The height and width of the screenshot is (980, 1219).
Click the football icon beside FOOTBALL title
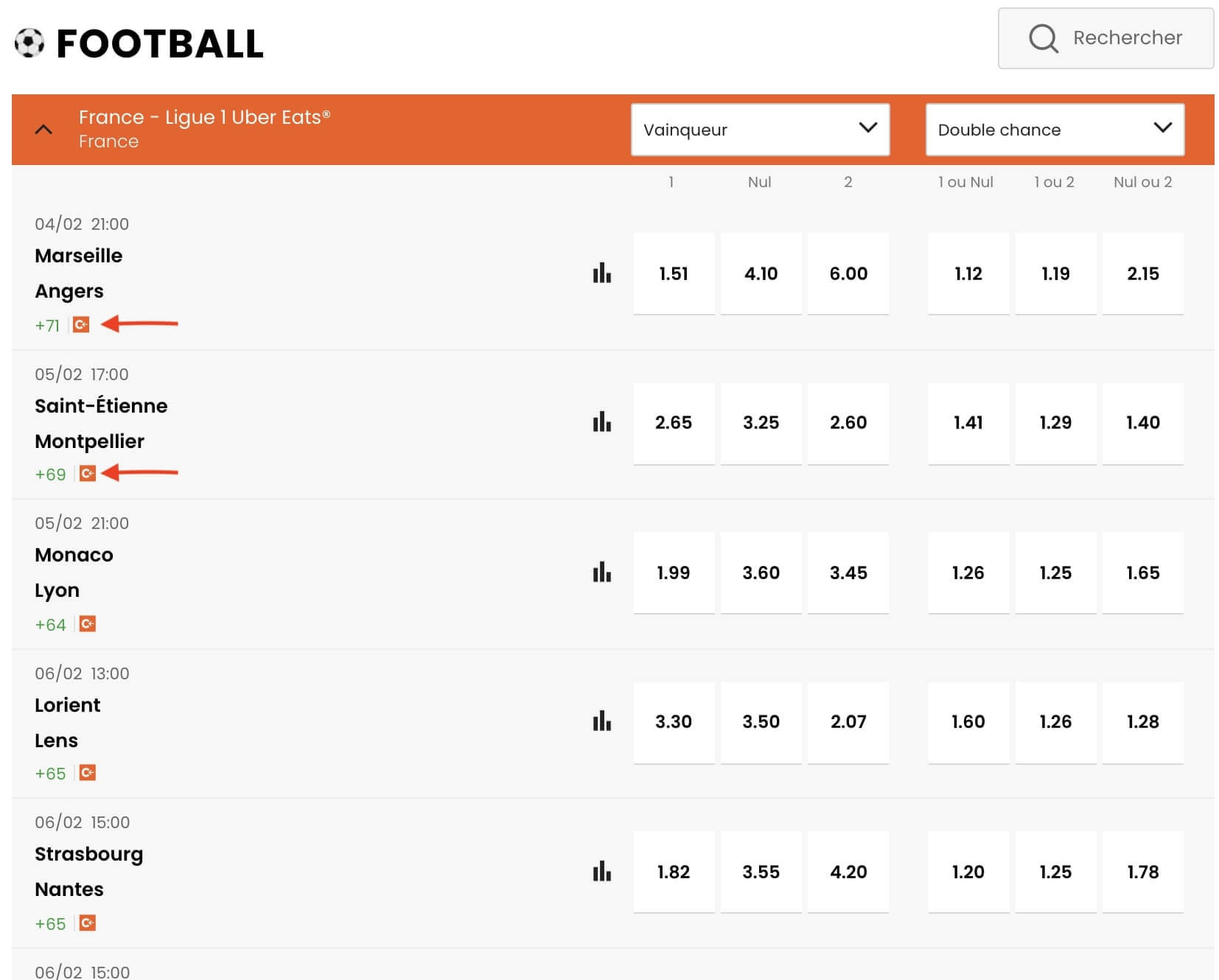(29, 43)
